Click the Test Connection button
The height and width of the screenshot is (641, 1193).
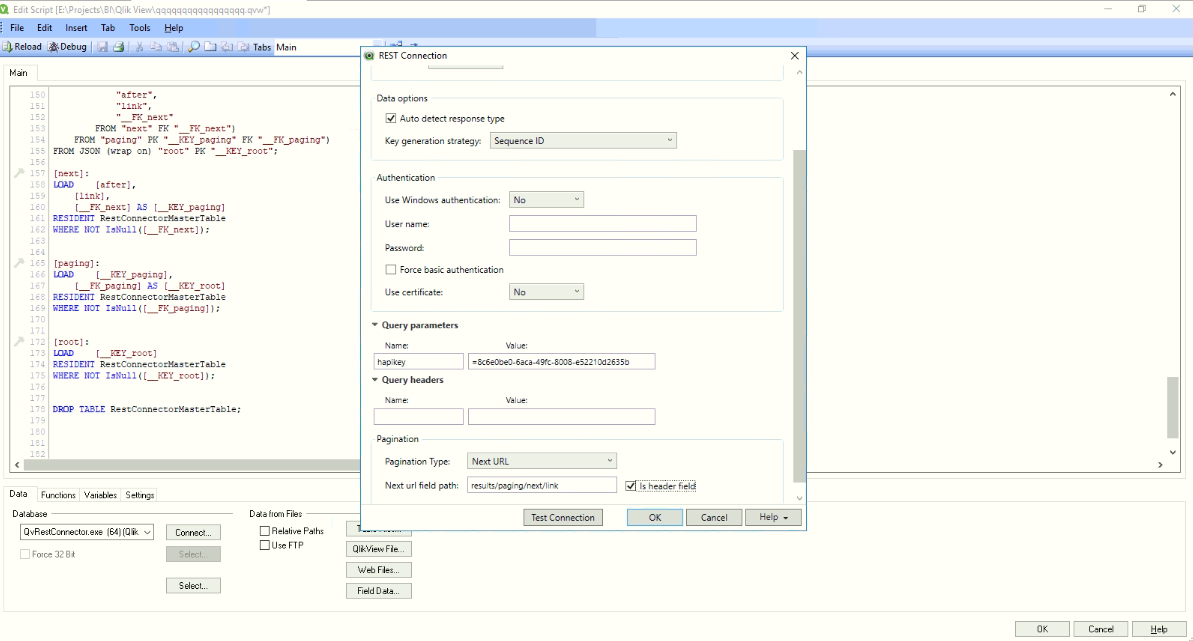[x=563, y=517]
